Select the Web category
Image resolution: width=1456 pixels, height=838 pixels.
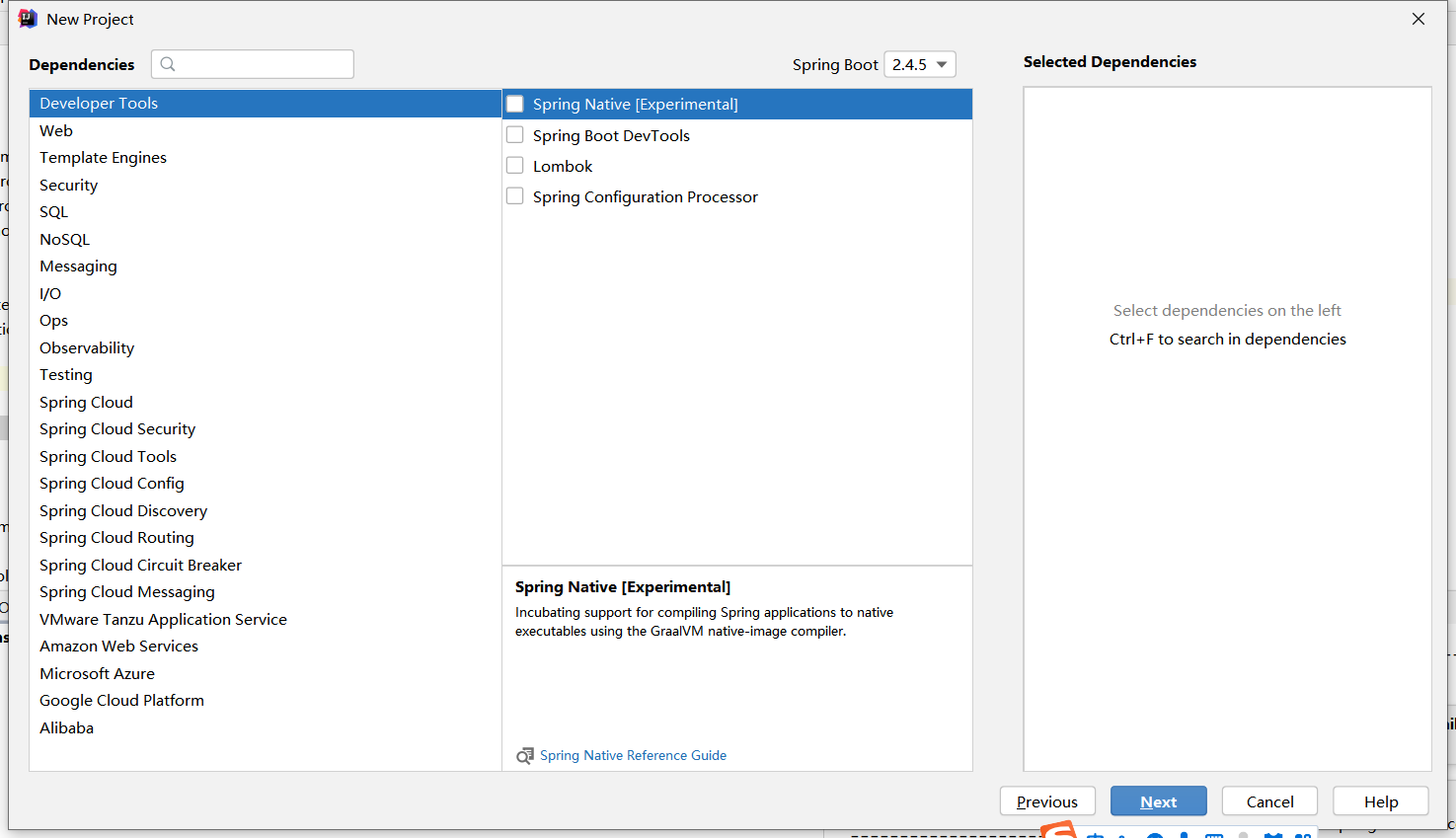point(266,130)
